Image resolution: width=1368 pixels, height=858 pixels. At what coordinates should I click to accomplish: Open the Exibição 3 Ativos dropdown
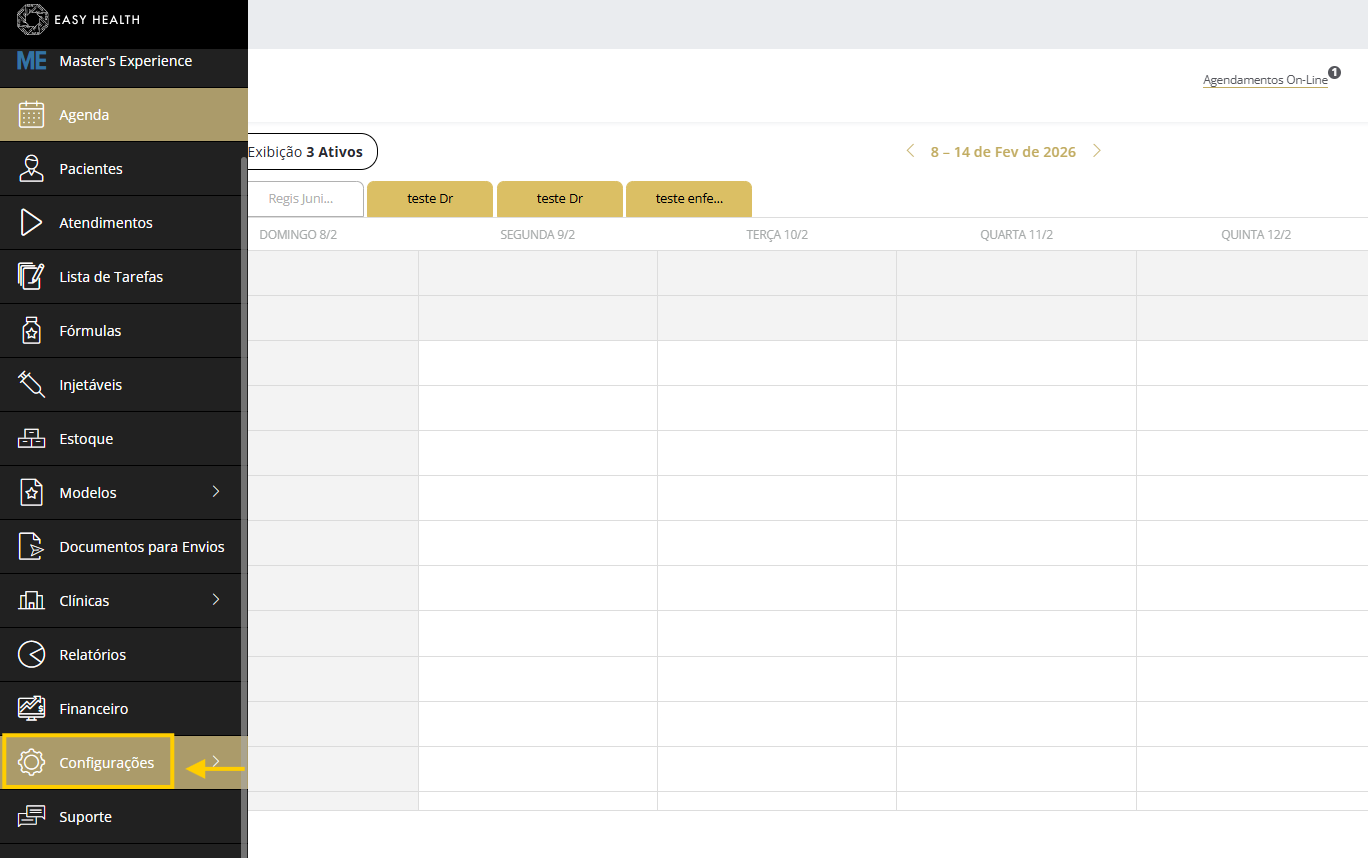pyautogui.click(x=311, y=152)
